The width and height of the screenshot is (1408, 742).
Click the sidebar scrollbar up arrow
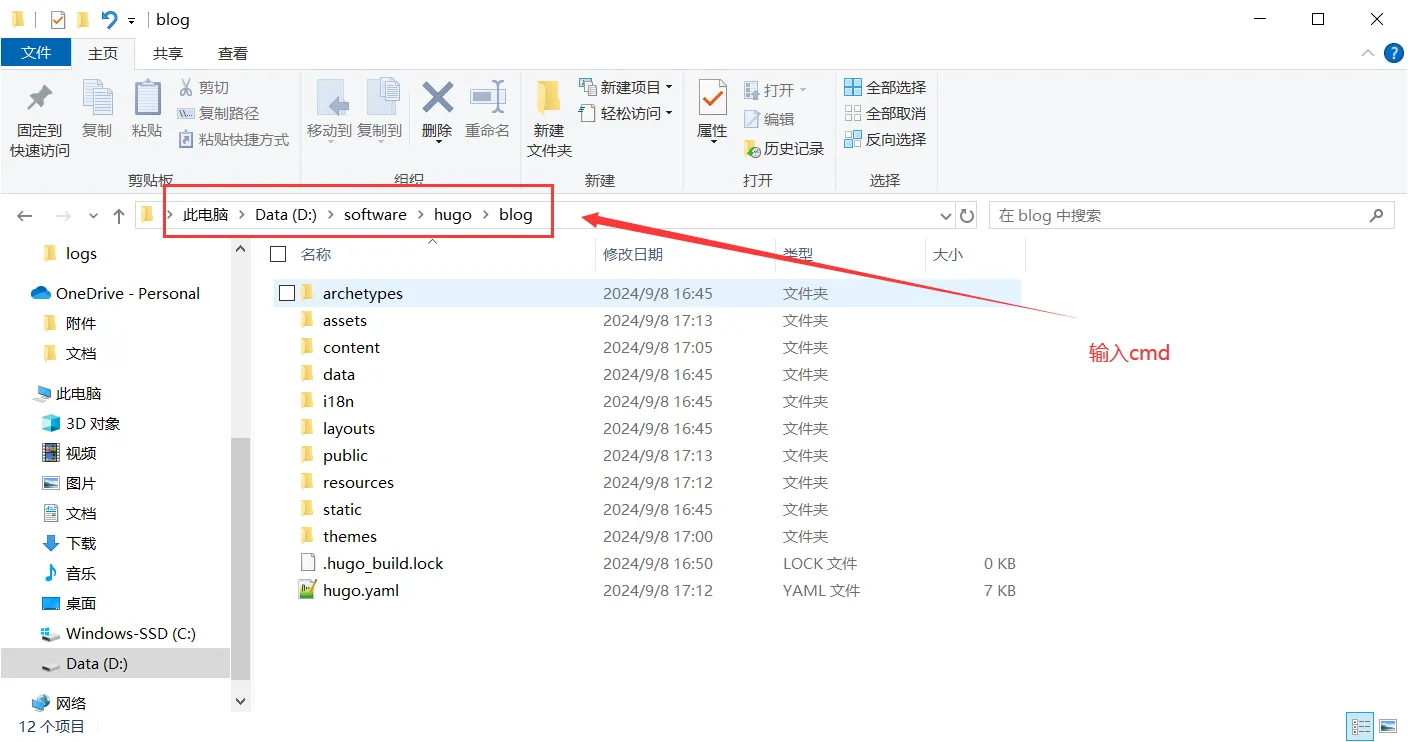pos(240,248)
